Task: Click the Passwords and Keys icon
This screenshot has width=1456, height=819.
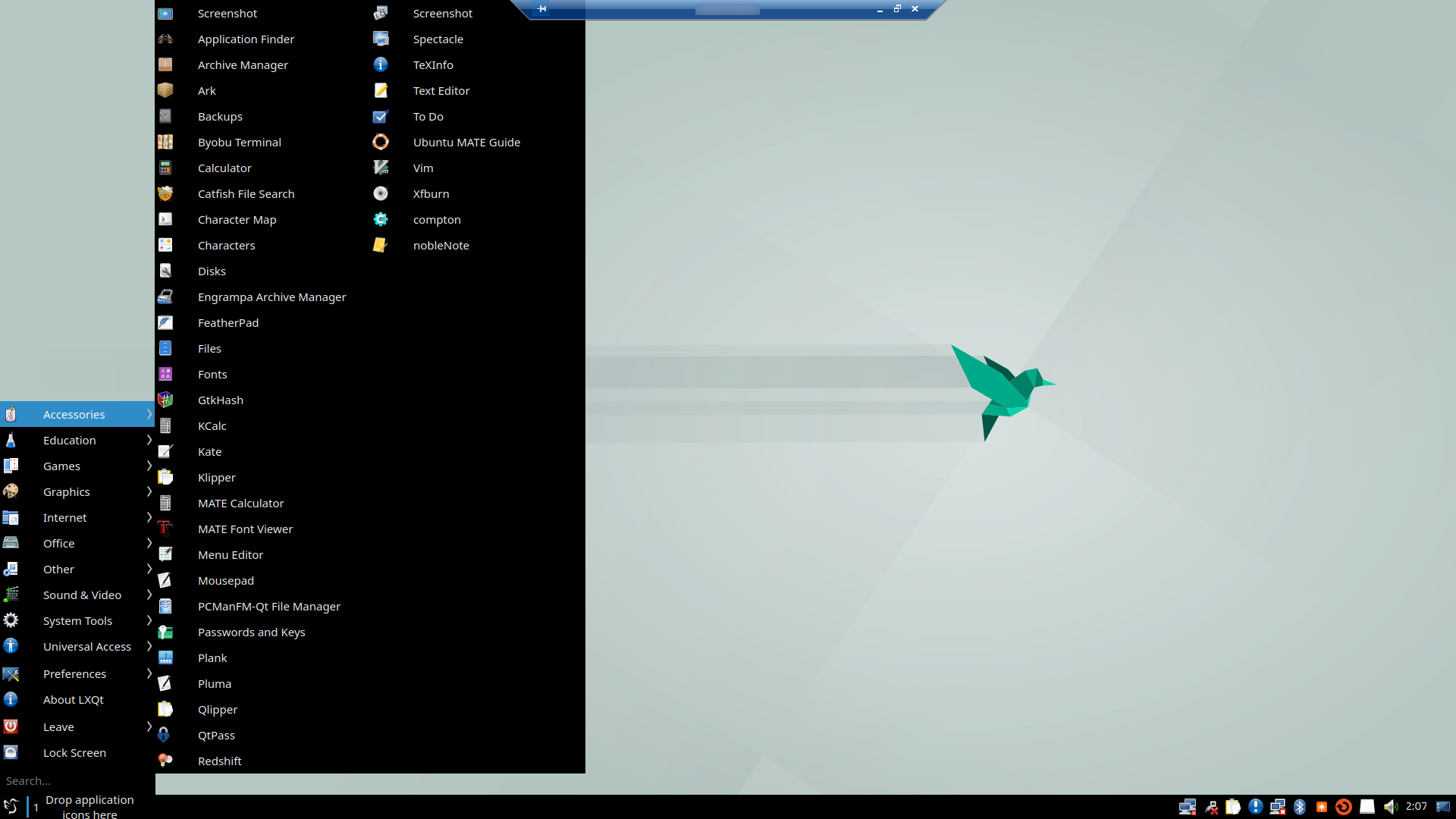Action: coord(165,632)
